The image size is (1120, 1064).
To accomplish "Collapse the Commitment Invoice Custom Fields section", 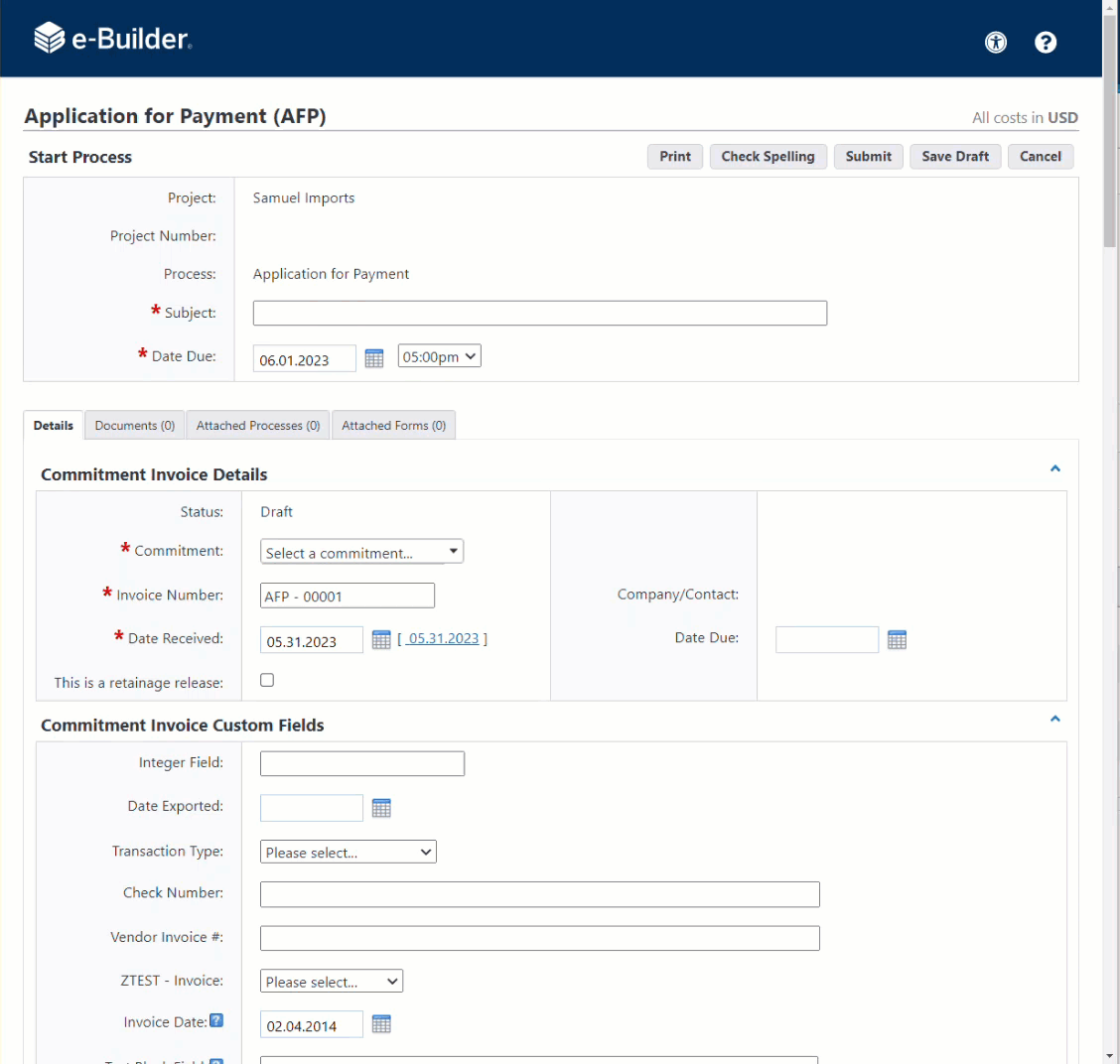I will coord(1055,719).
